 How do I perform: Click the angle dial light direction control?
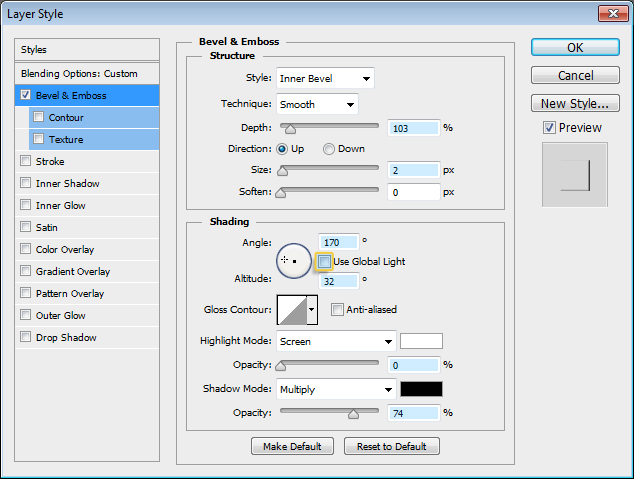pos(293,260)
